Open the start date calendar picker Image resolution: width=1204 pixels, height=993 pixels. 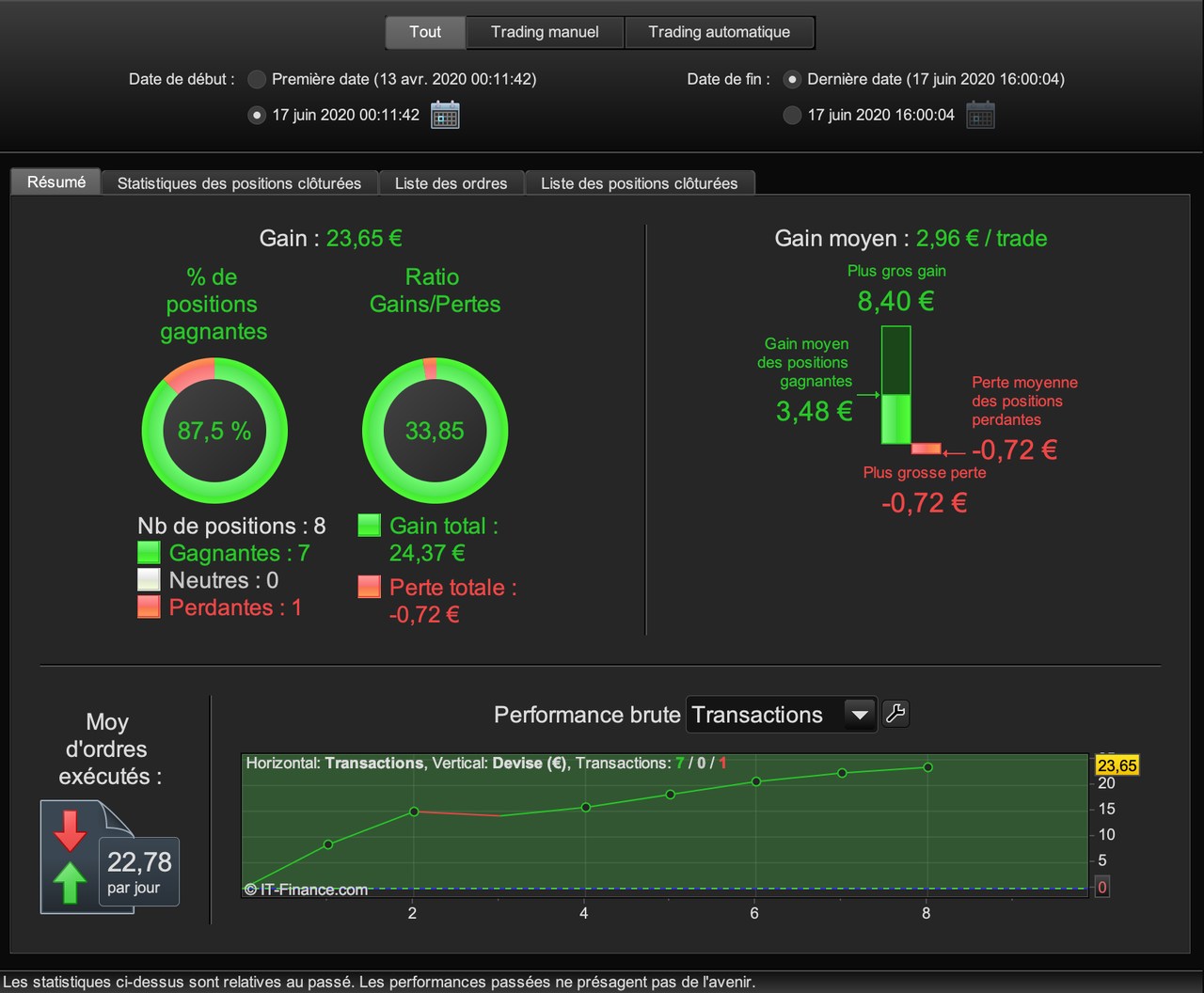pyautogui.click(x=445, y=115)
